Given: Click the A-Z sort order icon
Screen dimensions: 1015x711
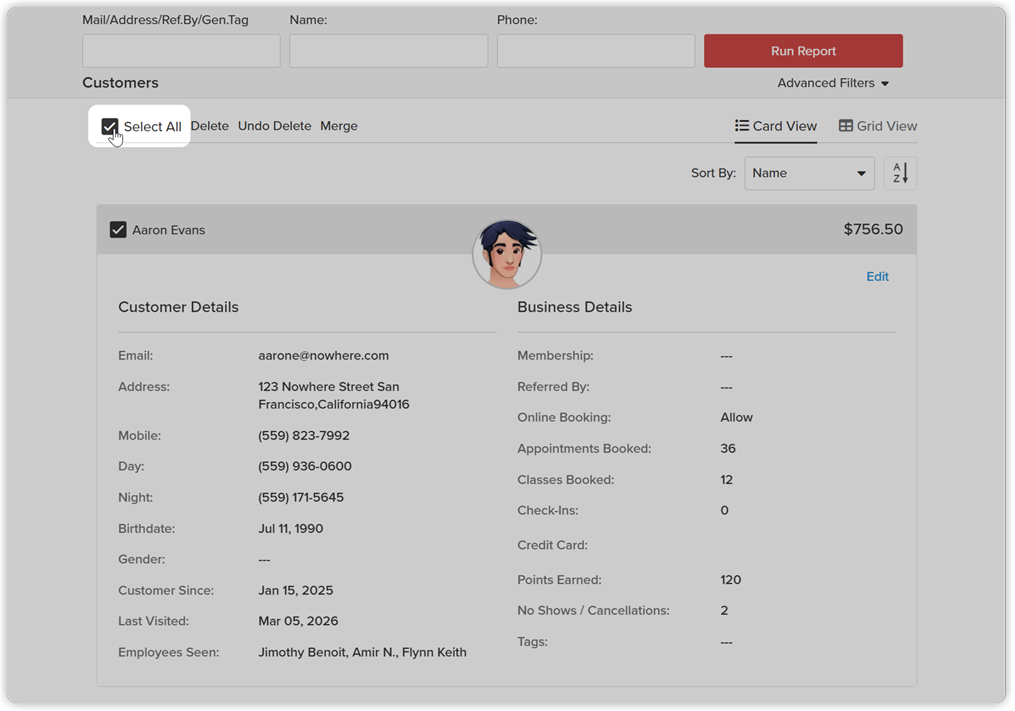Looking at the screenshot, I should (900, 173).
